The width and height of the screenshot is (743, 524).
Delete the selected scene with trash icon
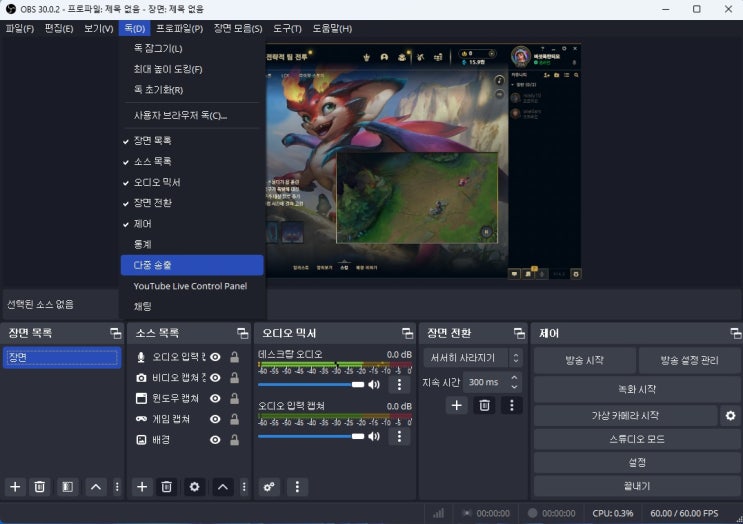pyautogui.click(x=40, y=487)
